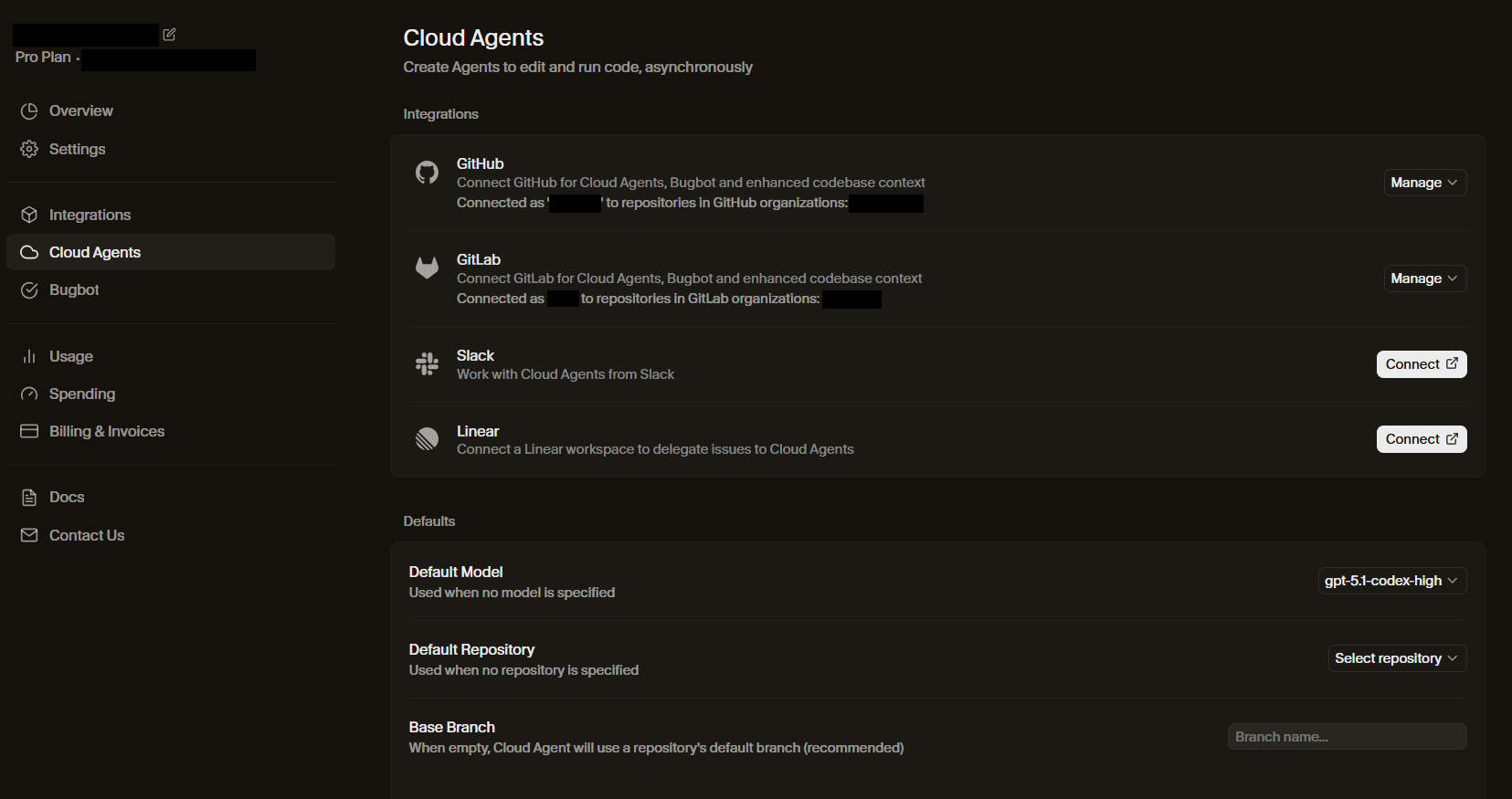
Task: Expand the Default Model gpt-5.1-codex-high dropdown
Action: [1391, 581]
